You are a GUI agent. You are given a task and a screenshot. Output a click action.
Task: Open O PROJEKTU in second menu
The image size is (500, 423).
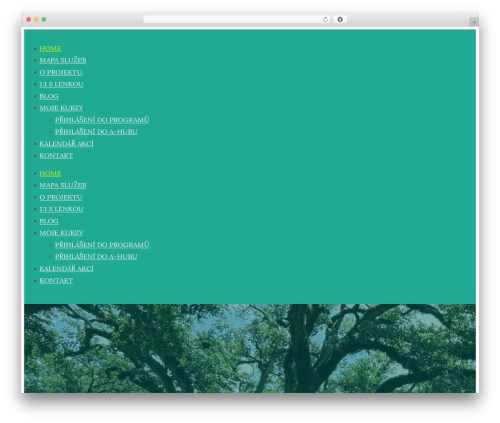tap(61, 197)
